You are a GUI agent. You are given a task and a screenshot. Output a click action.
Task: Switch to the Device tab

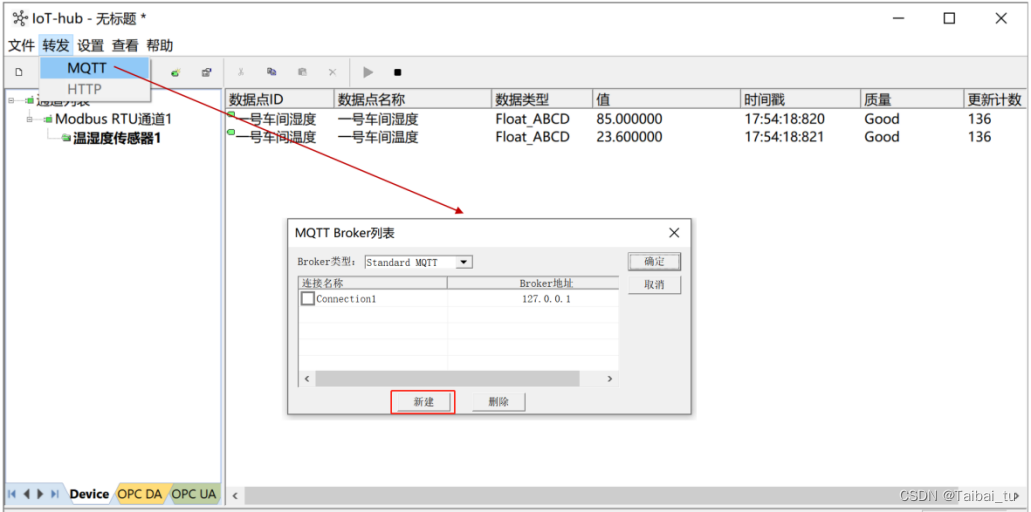89,494
